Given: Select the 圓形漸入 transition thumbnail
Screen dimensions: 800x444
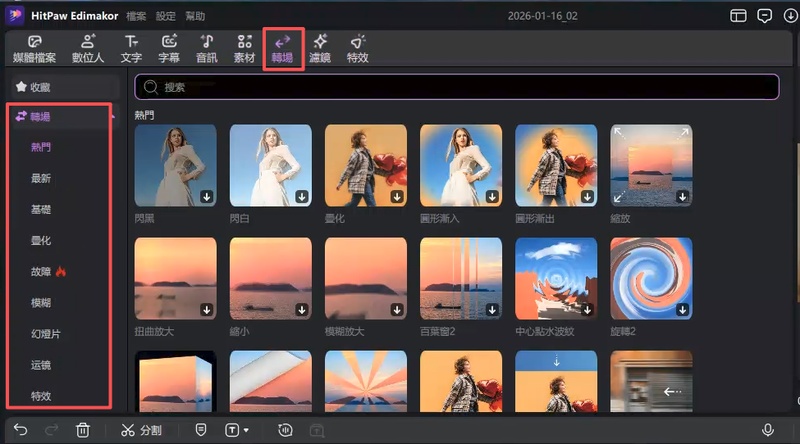Looking at the screenshot, I should 461,165.
